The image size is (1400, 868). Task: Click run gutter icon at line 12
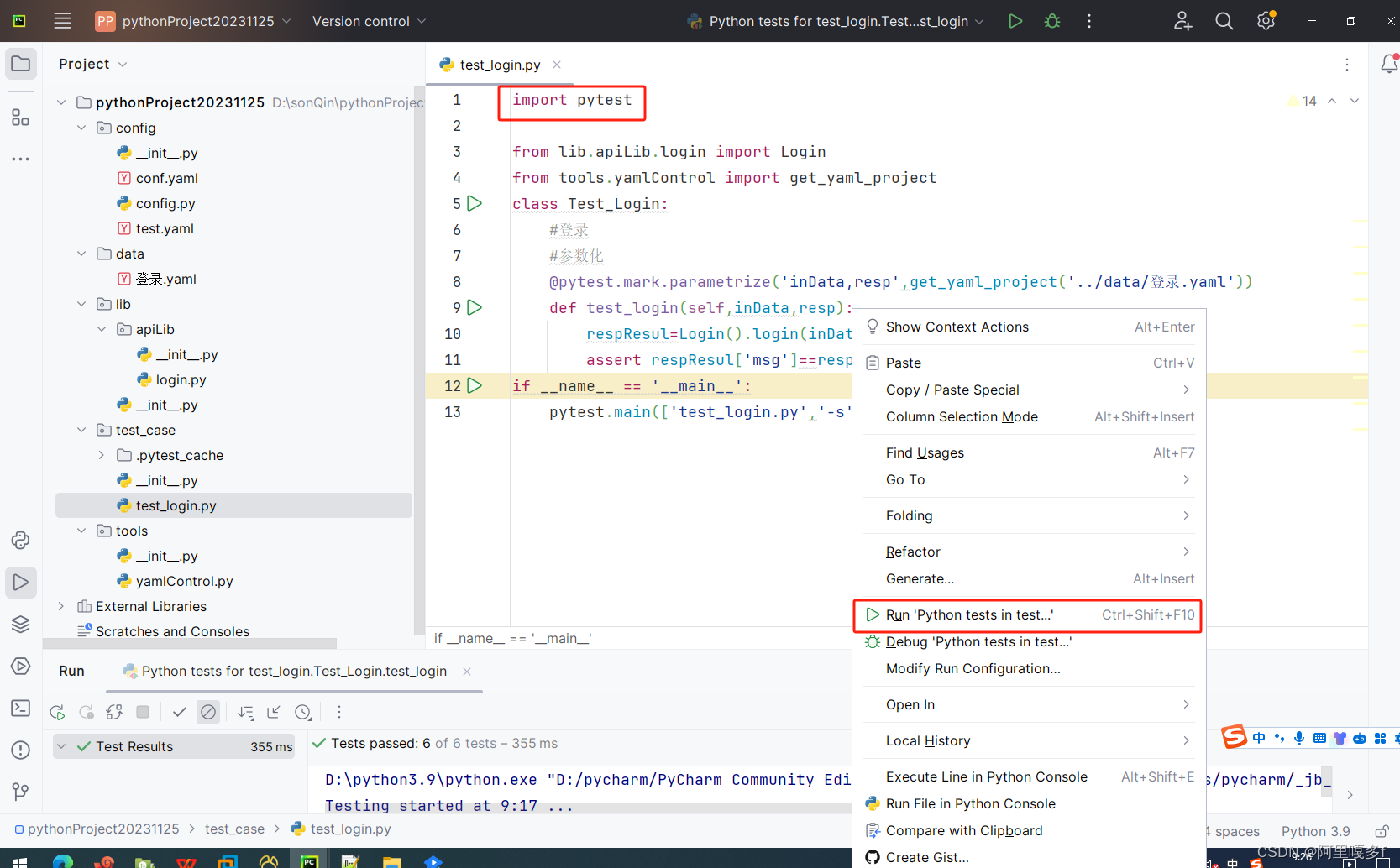(475, 385)
